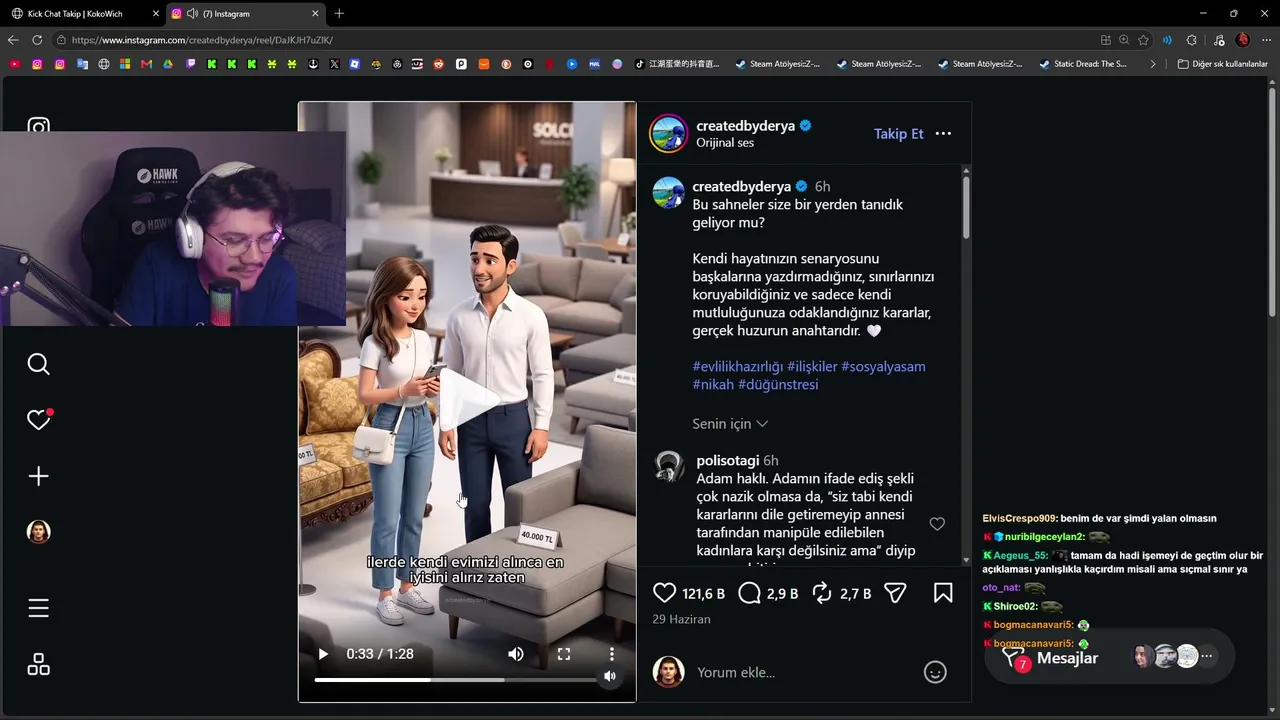Open emoji picker in comment box
The image size is (1280, 720).
point(935,672)
